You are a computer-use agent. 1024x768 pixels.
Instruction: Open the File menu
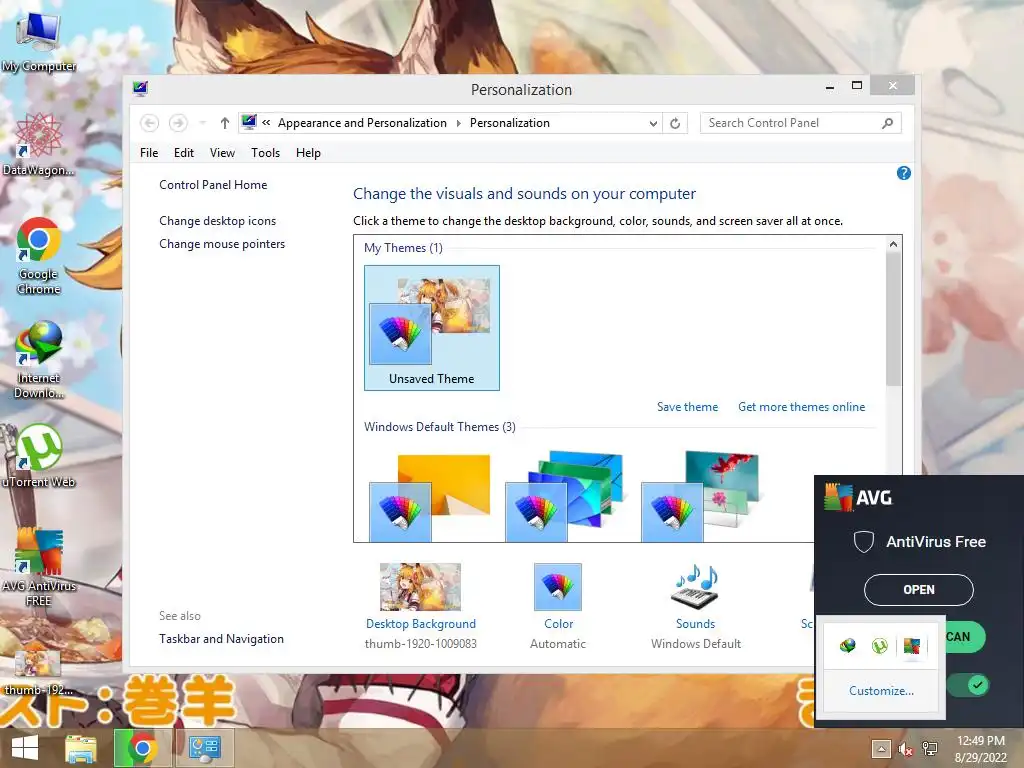coord(149,153)
